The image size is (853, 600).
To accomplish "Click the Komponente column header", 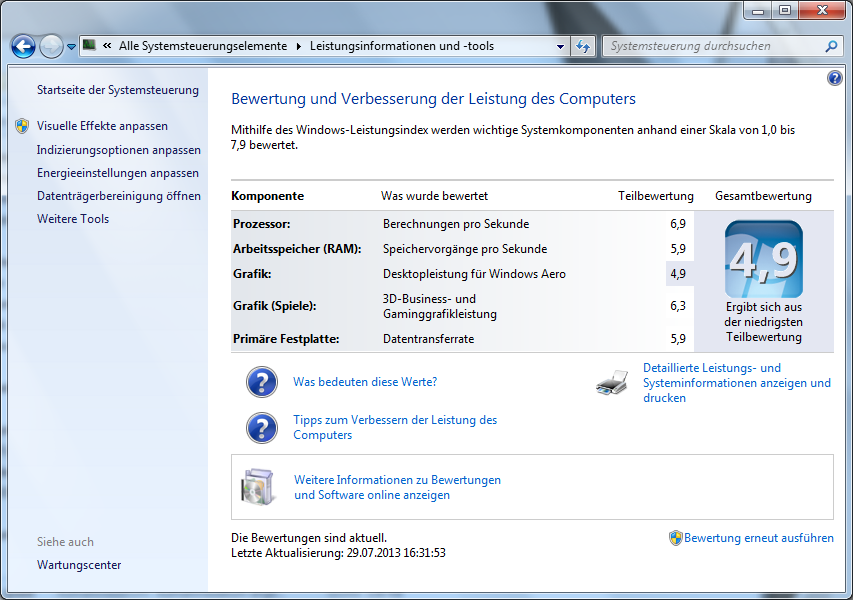I will coord(268,196).
